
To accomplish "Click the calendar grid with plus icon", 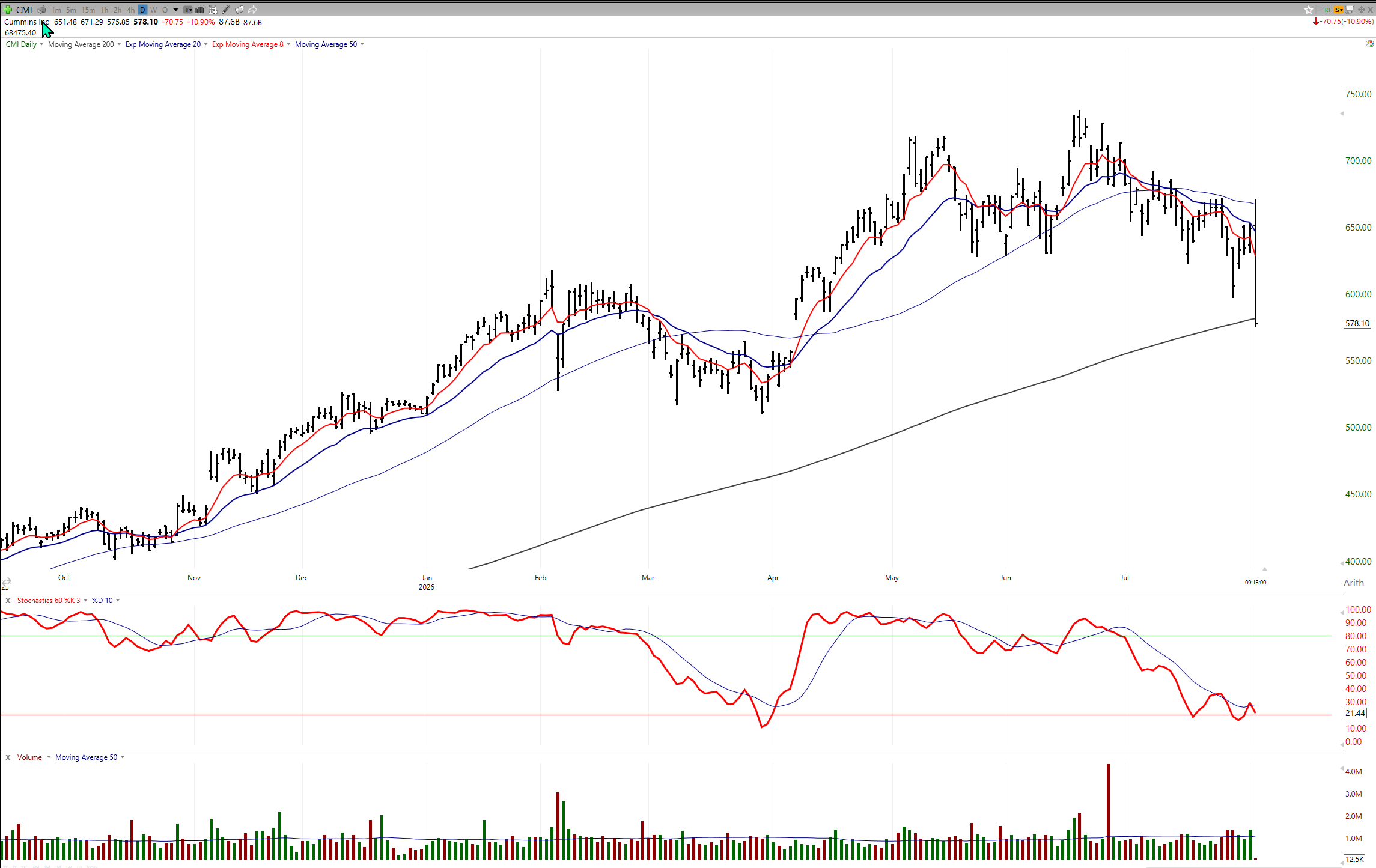I will pos(213,10).
